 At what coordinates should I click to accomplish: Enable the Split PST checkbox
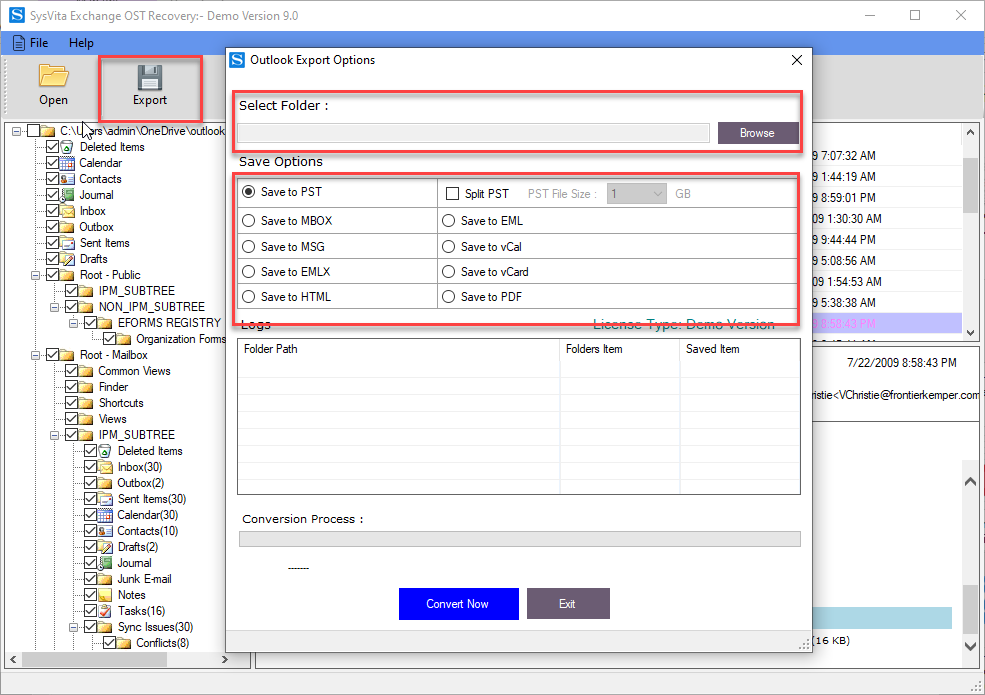tap(452, 194)
